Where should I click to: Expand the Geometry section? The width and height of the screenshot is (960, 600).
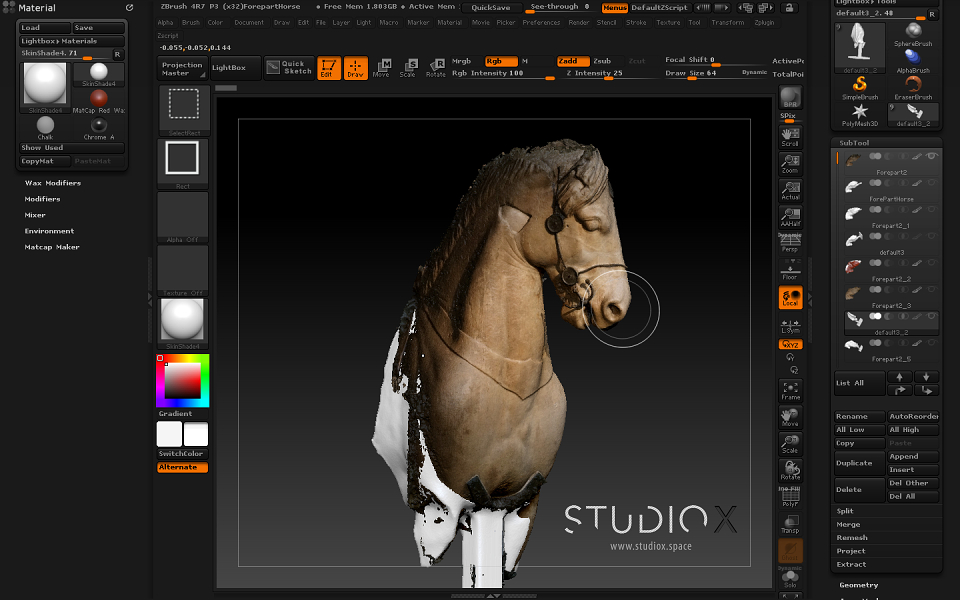[858, 585]
